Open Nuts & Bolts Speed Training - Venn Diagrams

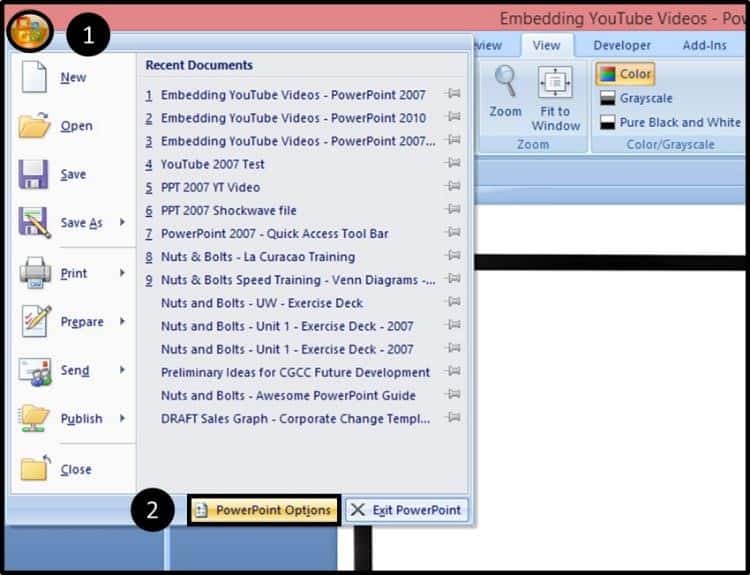pyautogui.click(x=298, y=280)
